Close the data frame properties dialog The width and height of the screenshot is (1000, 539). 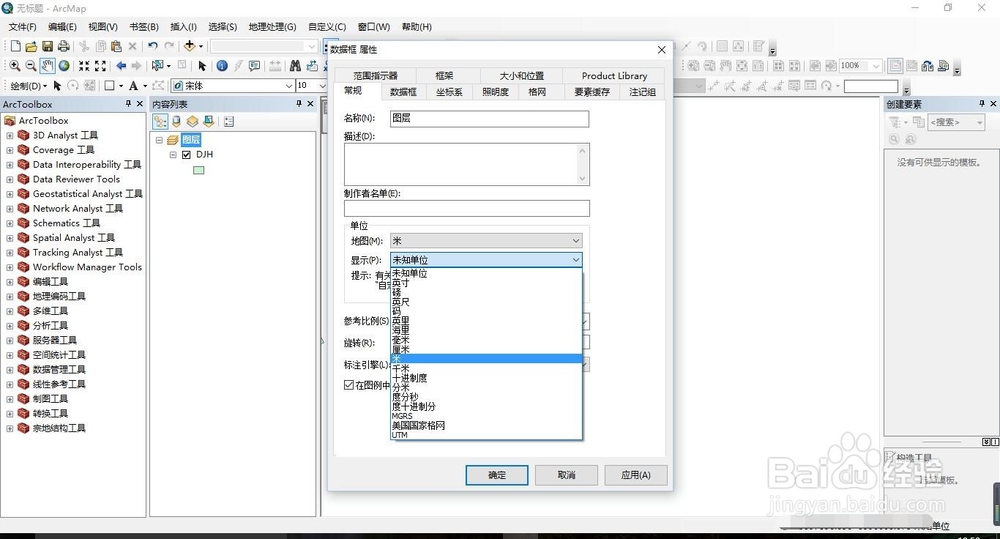[x=661, y=50]
